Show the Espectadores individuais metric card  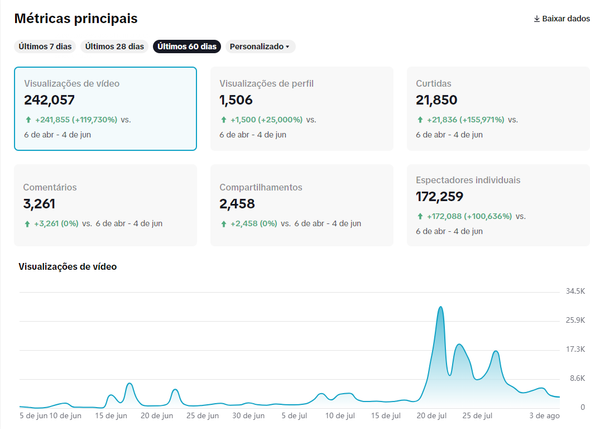coord(497,205)
